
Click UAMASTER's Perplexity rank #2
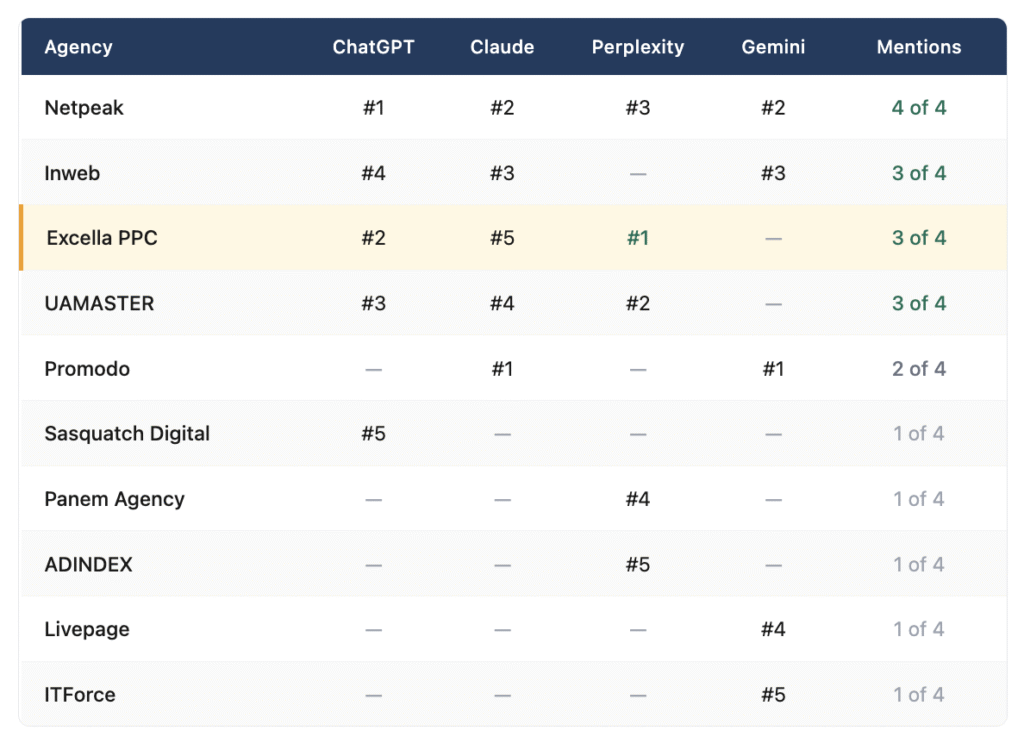638,304
